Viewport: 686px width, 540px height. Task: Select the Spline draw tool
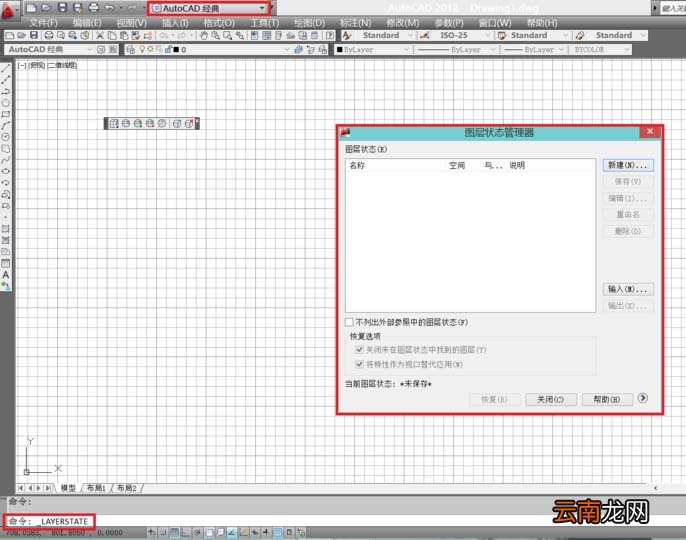(6, 160)
